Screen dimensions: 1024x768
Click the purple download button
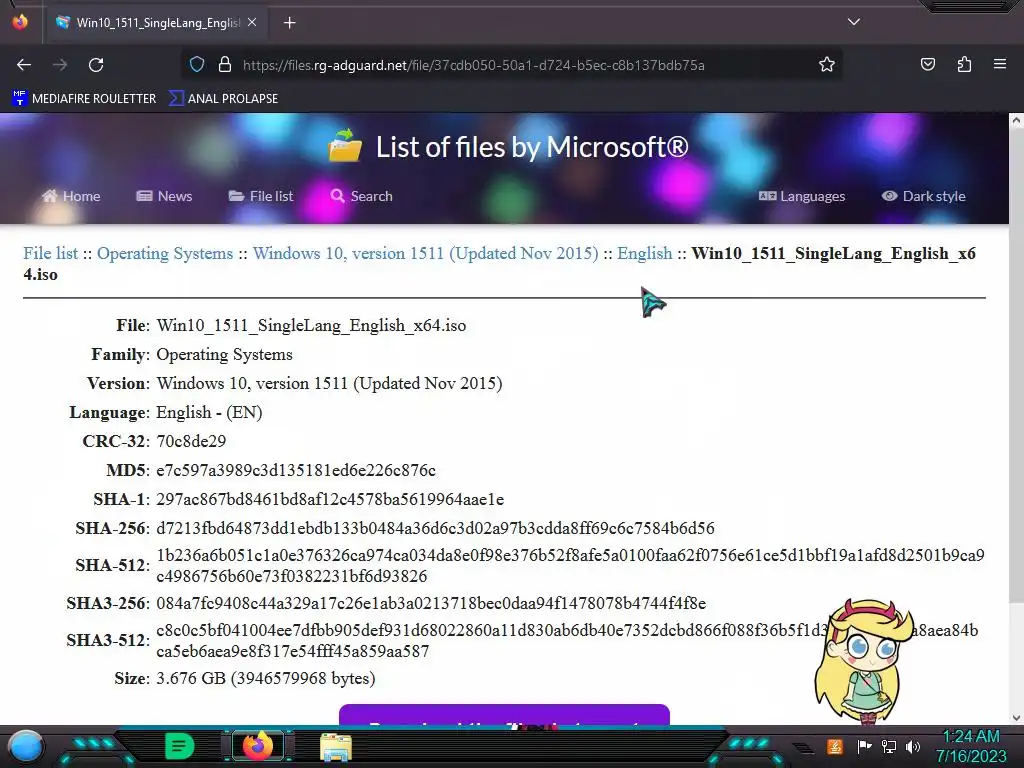click(504, 714)
